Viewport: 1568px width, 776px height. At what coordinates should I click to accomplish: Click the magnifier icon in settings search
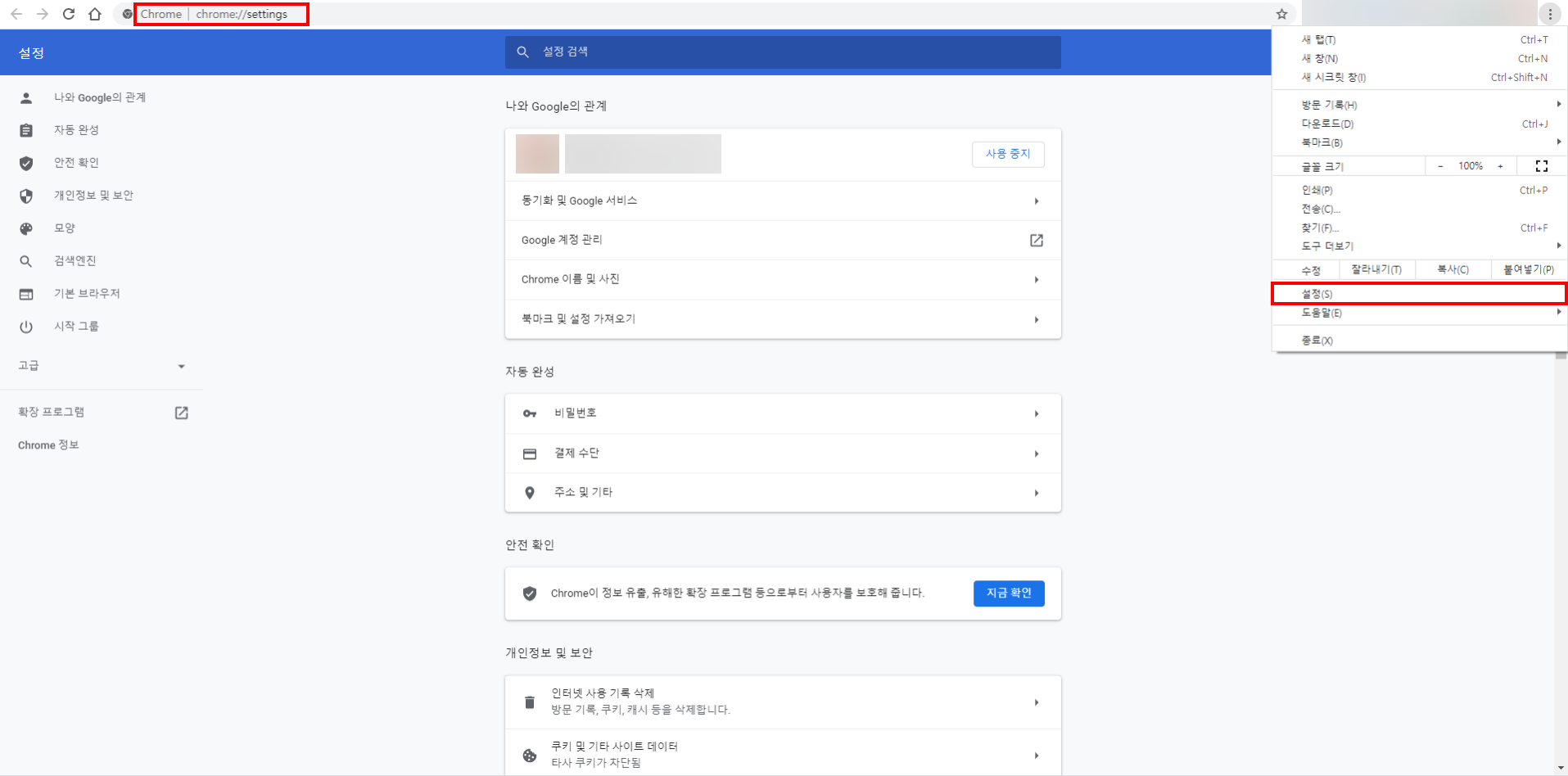coord(522,52)
